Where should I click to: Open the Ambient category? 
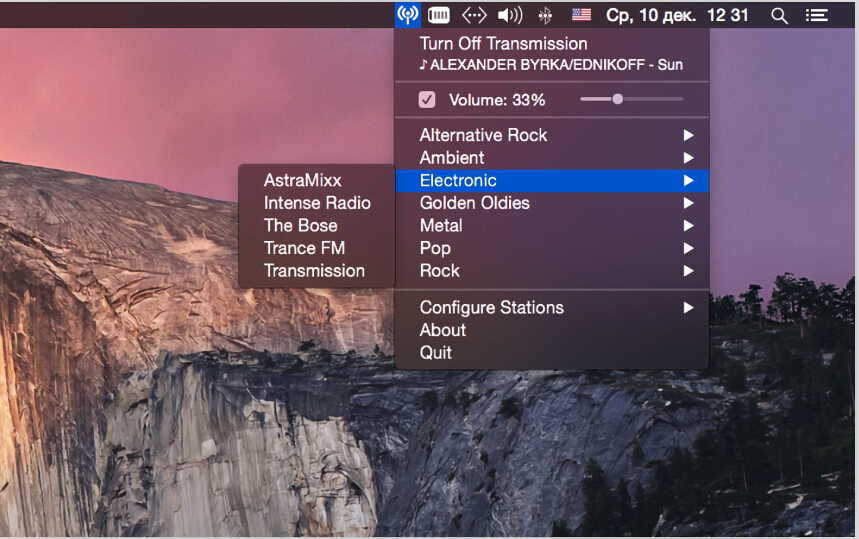pyautogui.click(x=552, y=158)
